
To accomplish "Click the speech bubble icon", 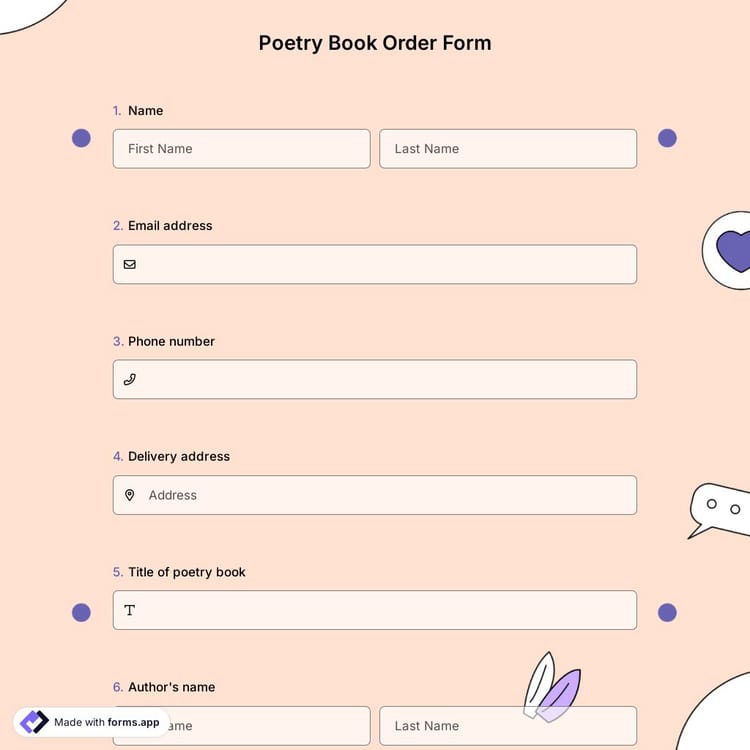I will [x=720, y=508].
